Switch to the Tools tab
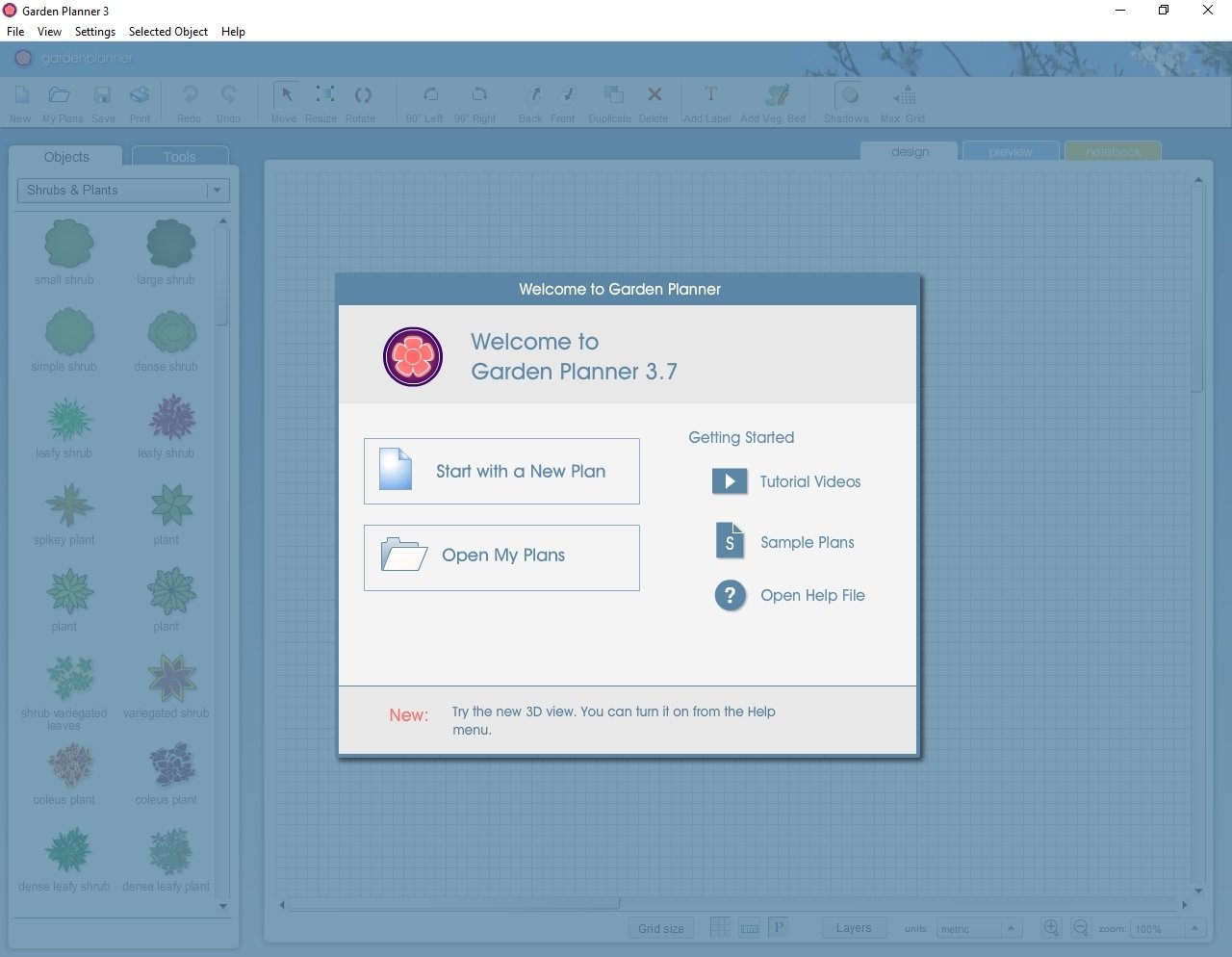Image resolution: width=1232 pixels, height=957 pixels. point(179,157)
